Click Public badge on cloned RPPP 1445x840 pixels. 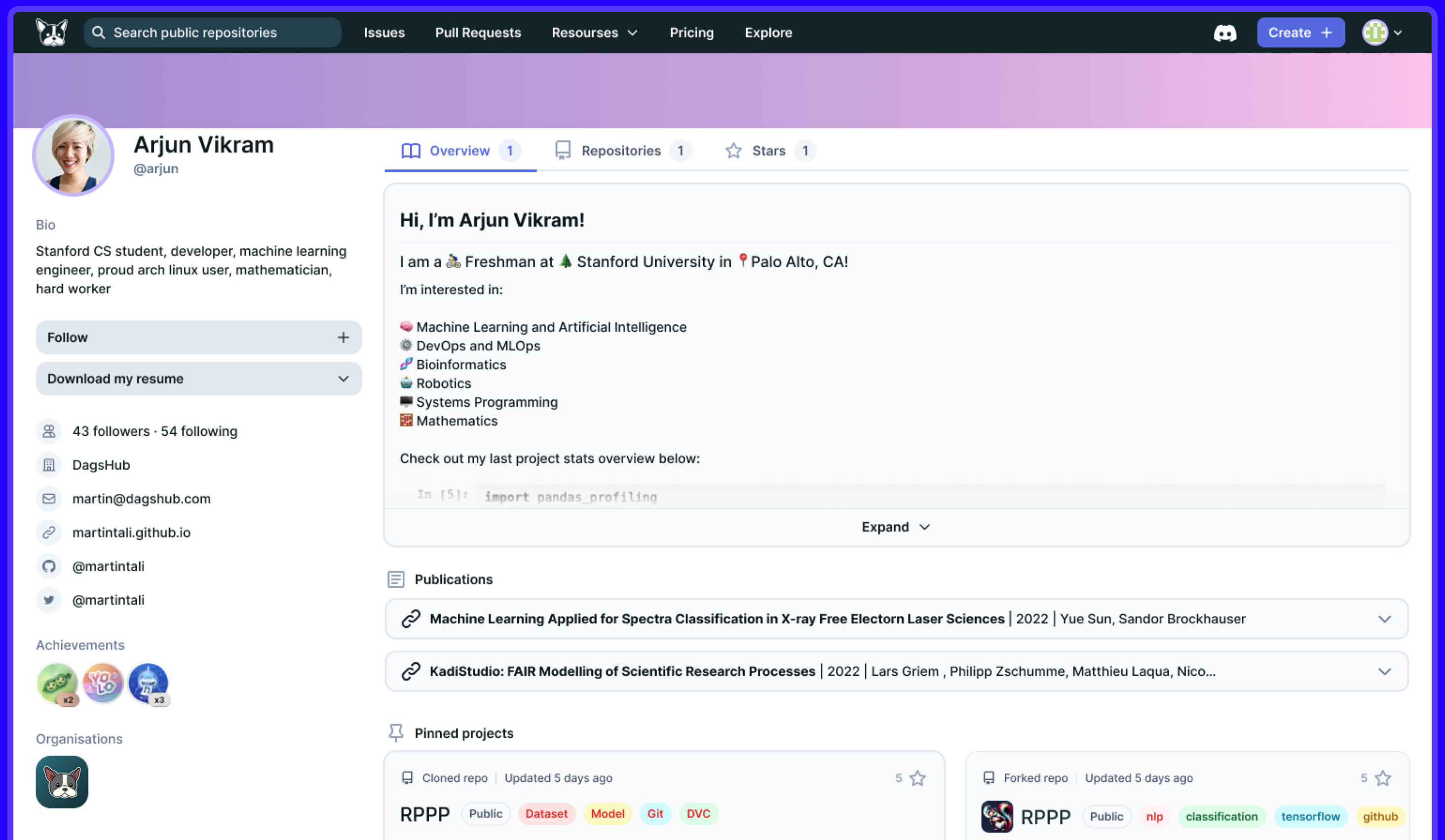tap(486, 814)
